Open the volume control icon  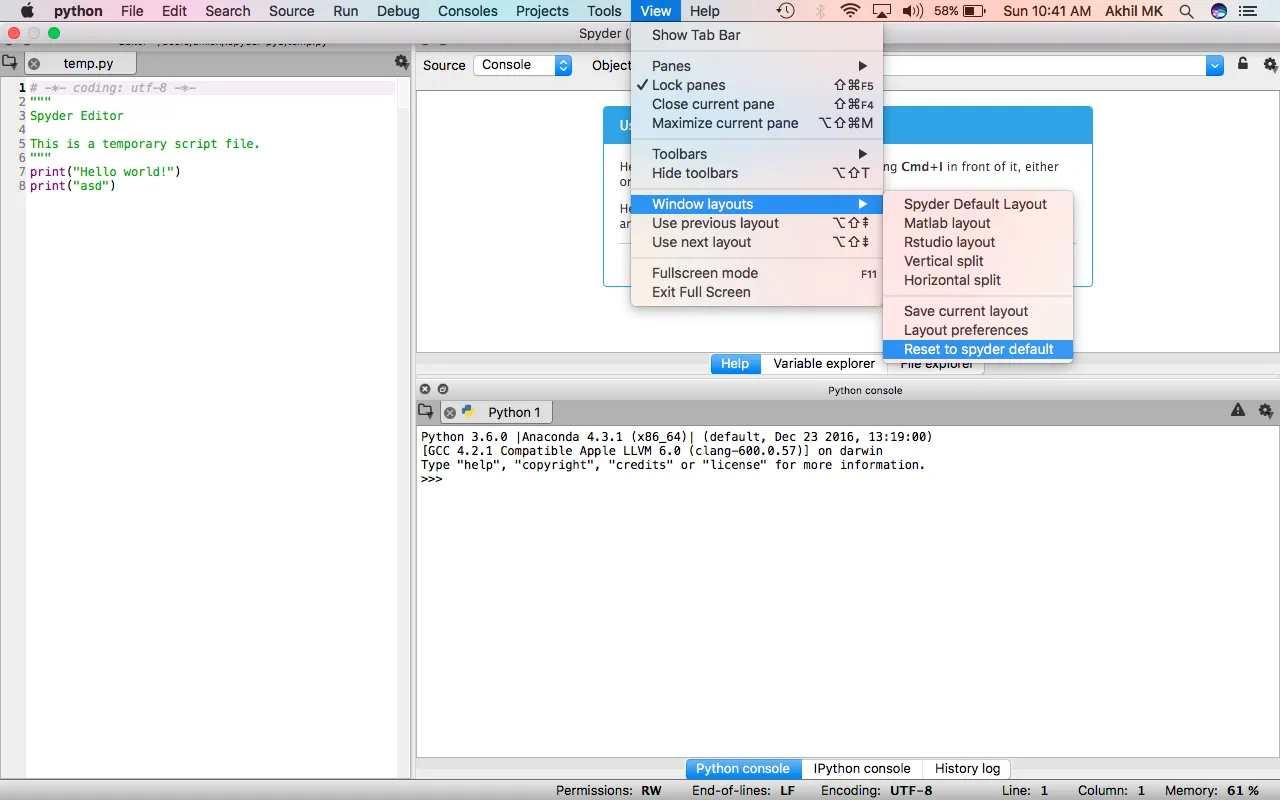click(912, 11)
